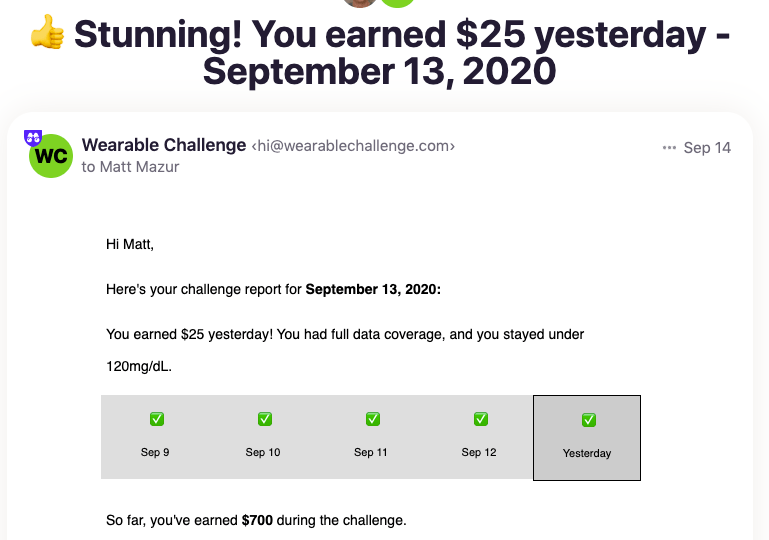The width and height of the screenshot is (769, 540).
Task: Click the green checkmark above Sep 12
Action: click(480, 419)
